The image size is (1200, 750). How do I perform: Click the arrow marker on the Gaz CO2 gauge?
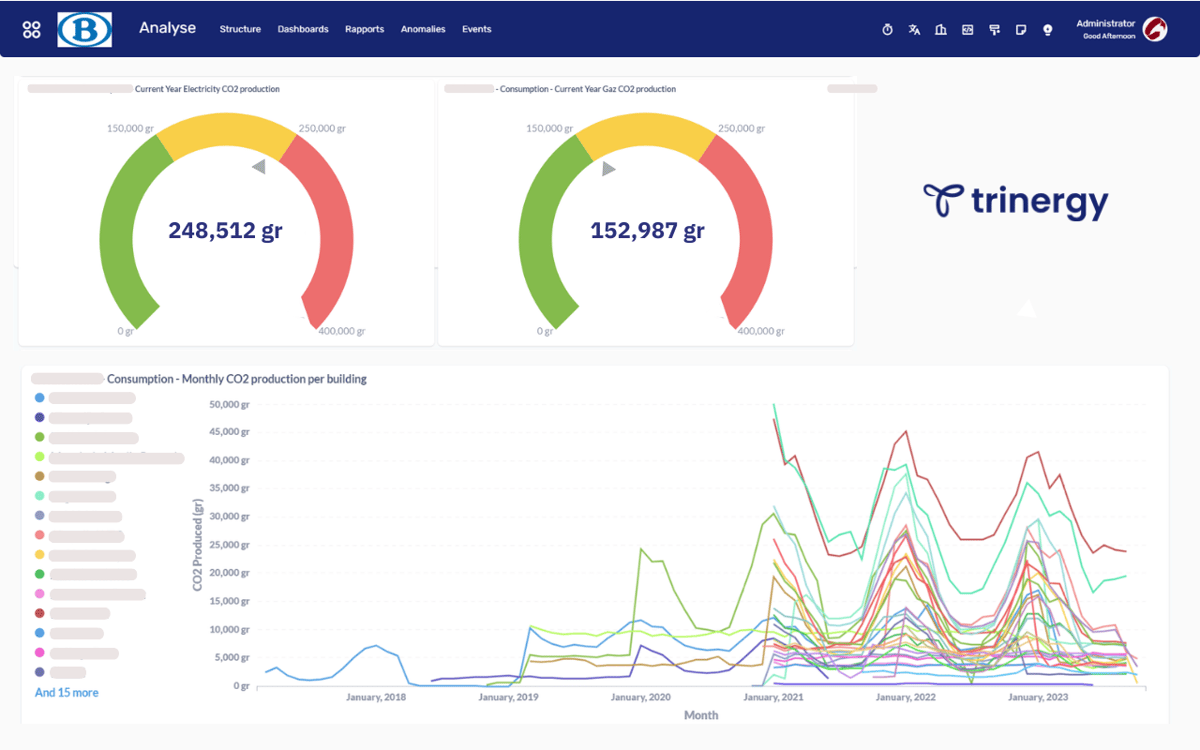coord(607,168)
